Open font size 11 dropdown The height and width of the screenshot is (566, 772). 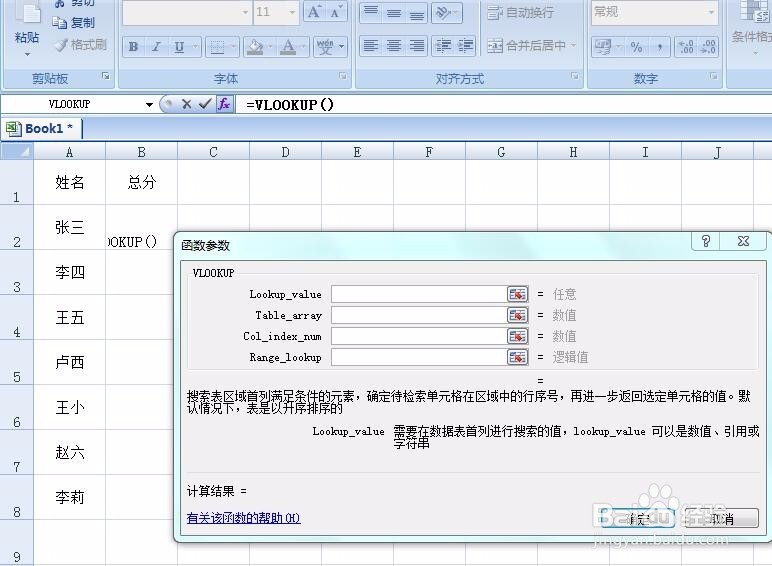click(x=292, y=12)
